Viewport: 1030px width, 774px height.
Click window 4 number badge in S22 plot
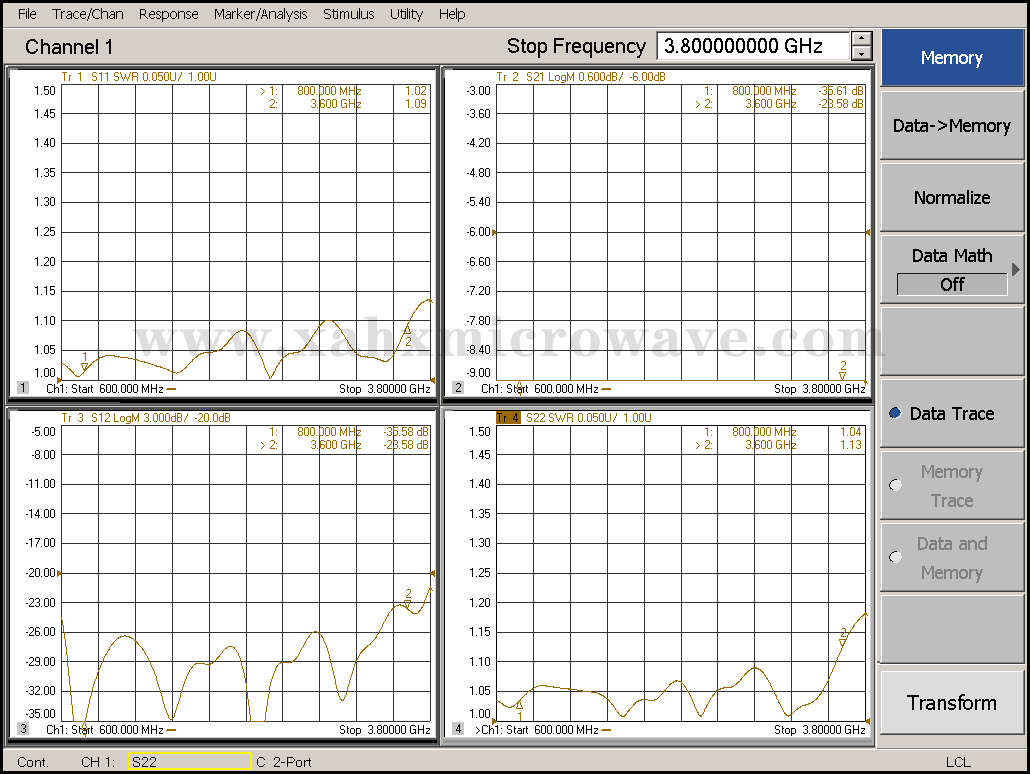click(458, 729)
